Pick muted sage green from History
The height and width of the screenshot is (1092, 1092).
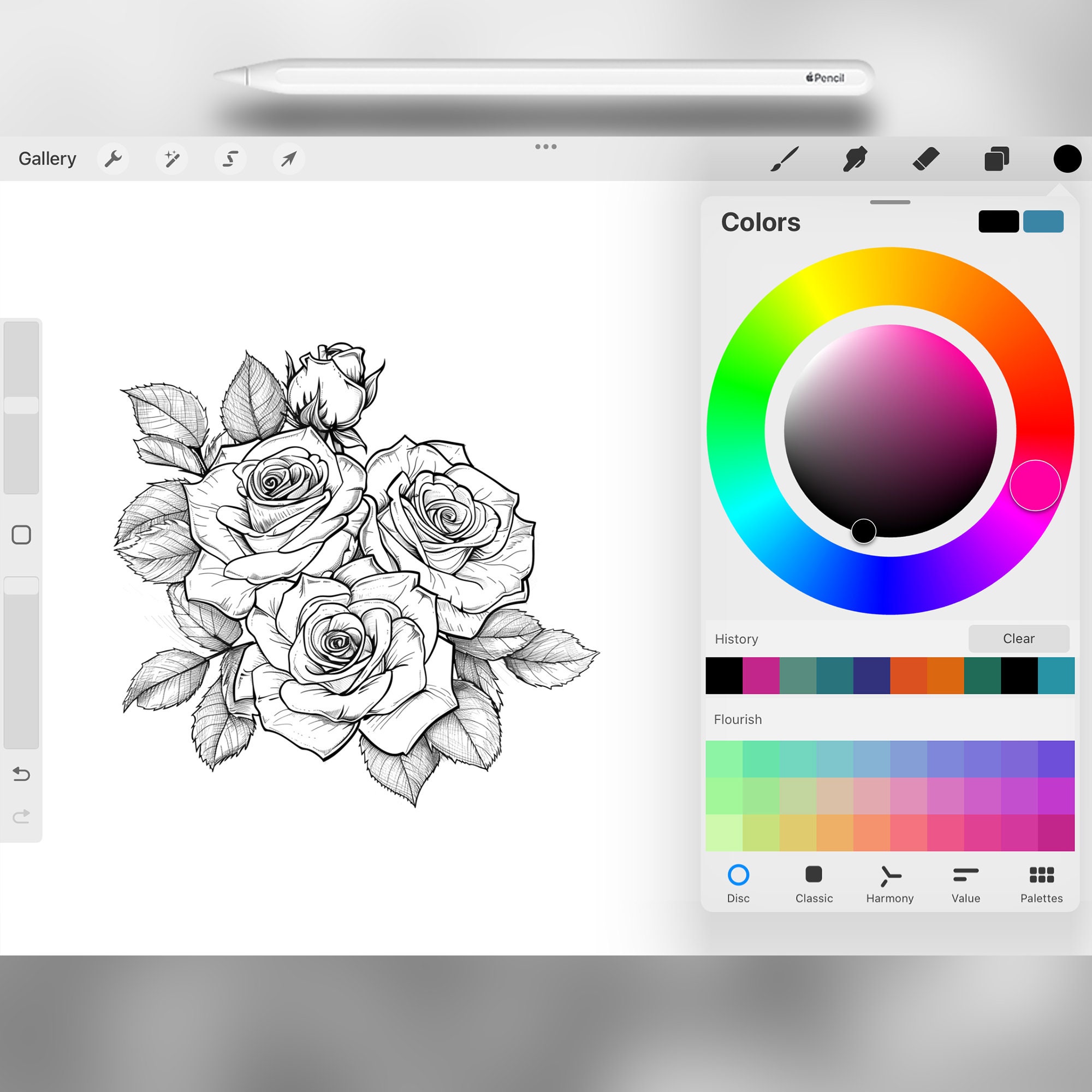click(x=798, y=675)
